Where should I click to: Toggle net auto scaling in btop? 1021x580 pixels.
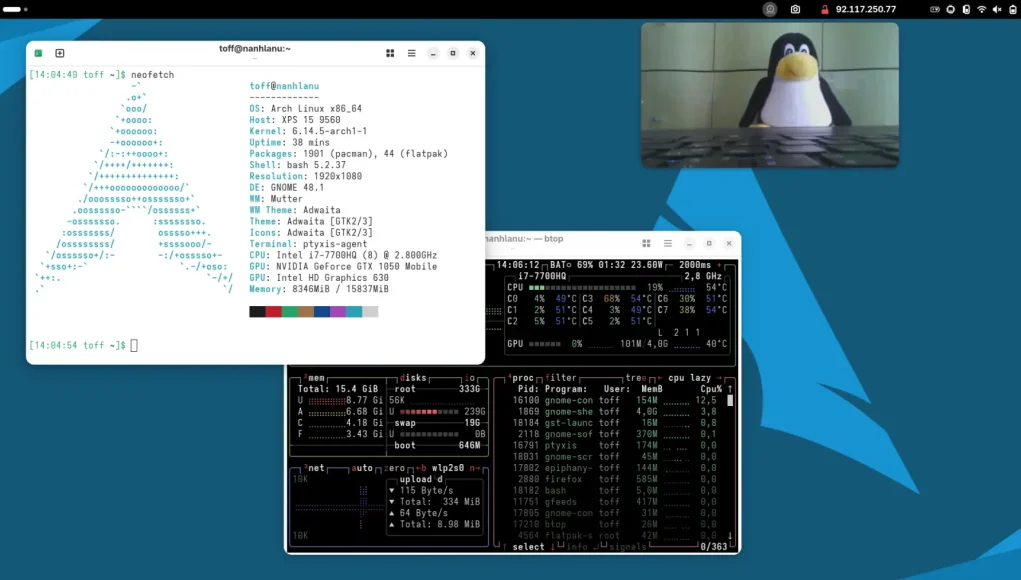click(x=361, y=468)
